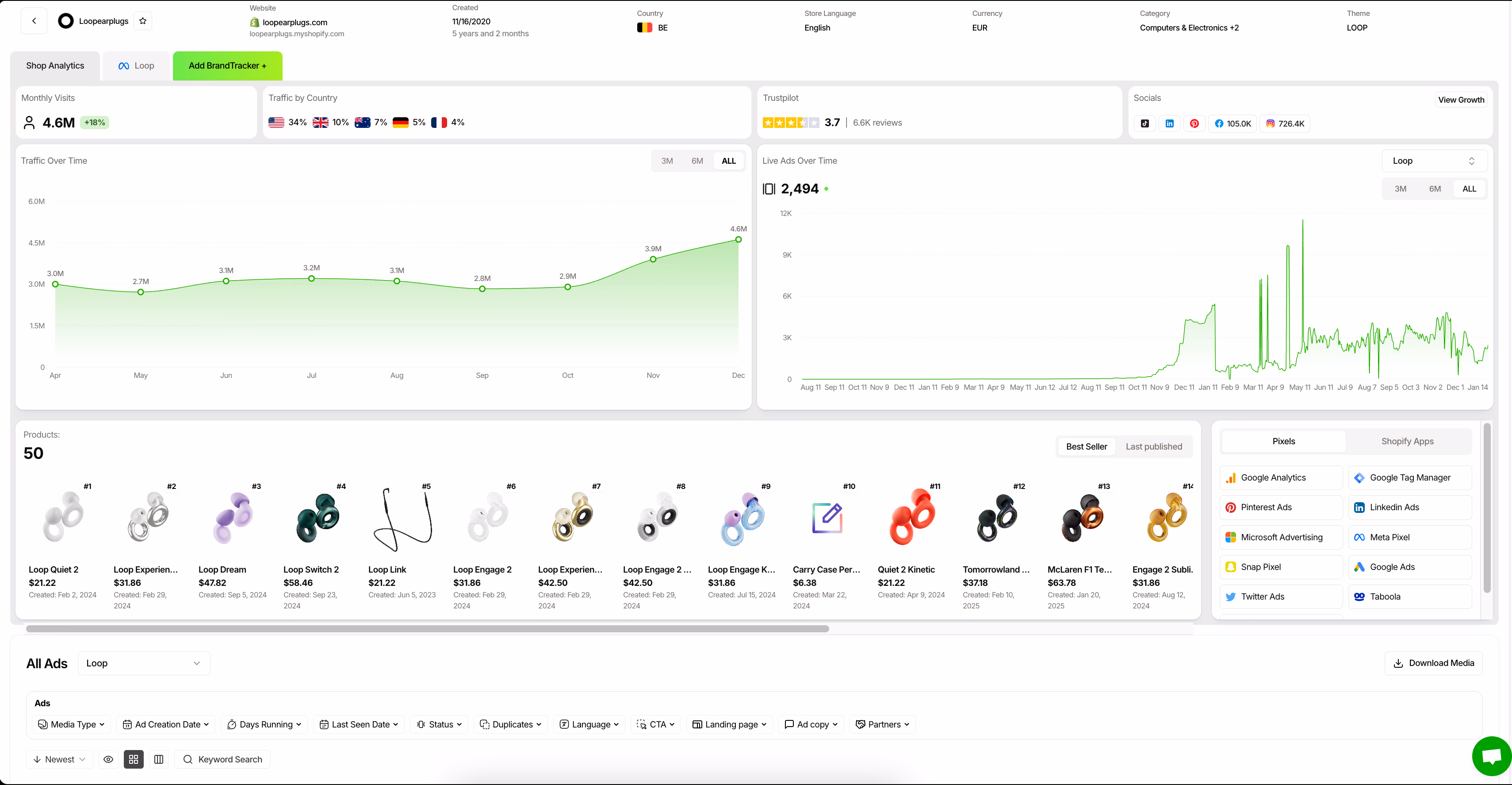The width and height of the screenshot is (1512, 785).
Task: Click the Pinterest social icon
Action: pos(1194,123)
